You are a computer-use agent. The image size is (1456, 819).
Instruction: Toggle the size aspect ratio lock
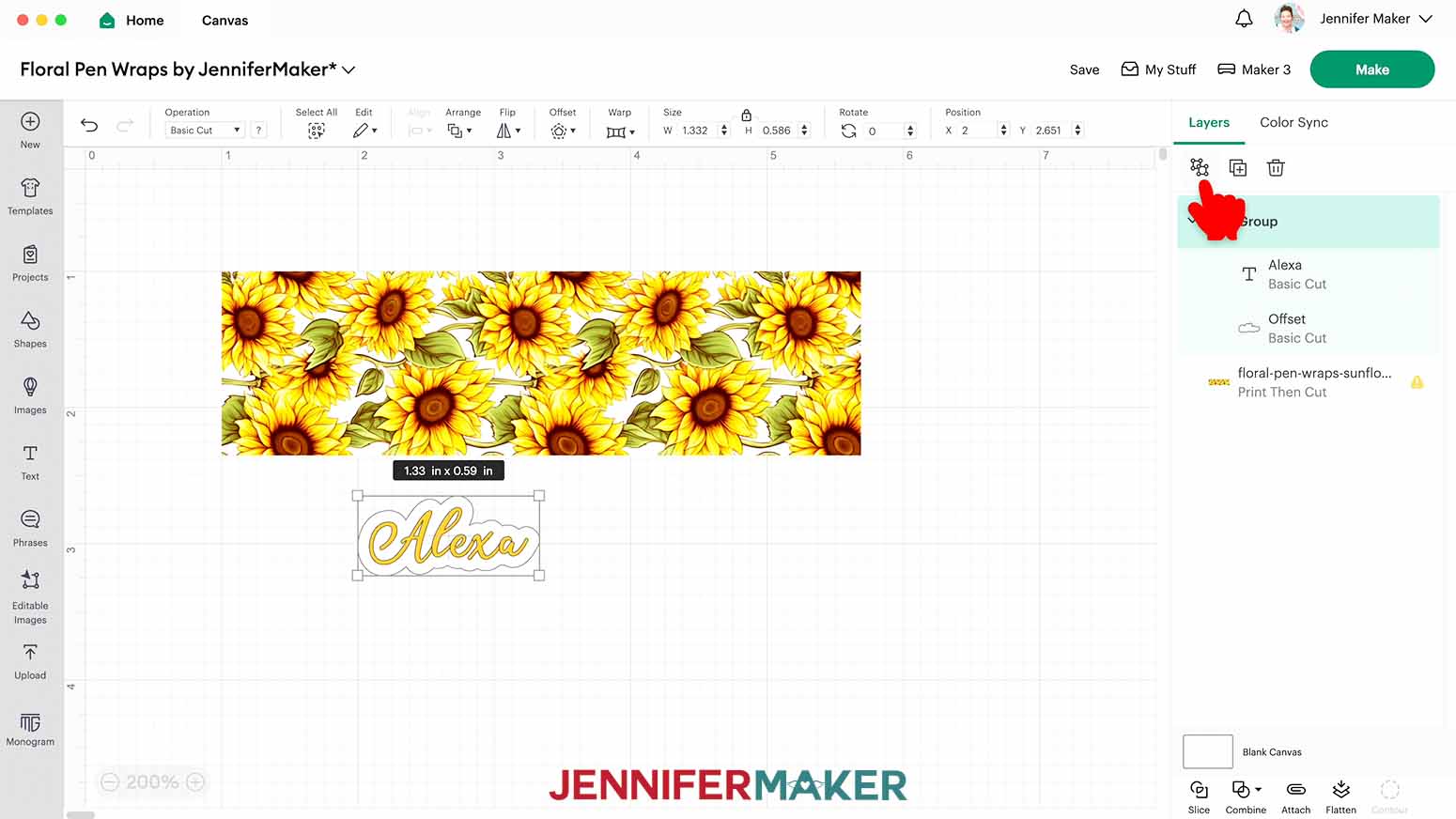point(746,115)
